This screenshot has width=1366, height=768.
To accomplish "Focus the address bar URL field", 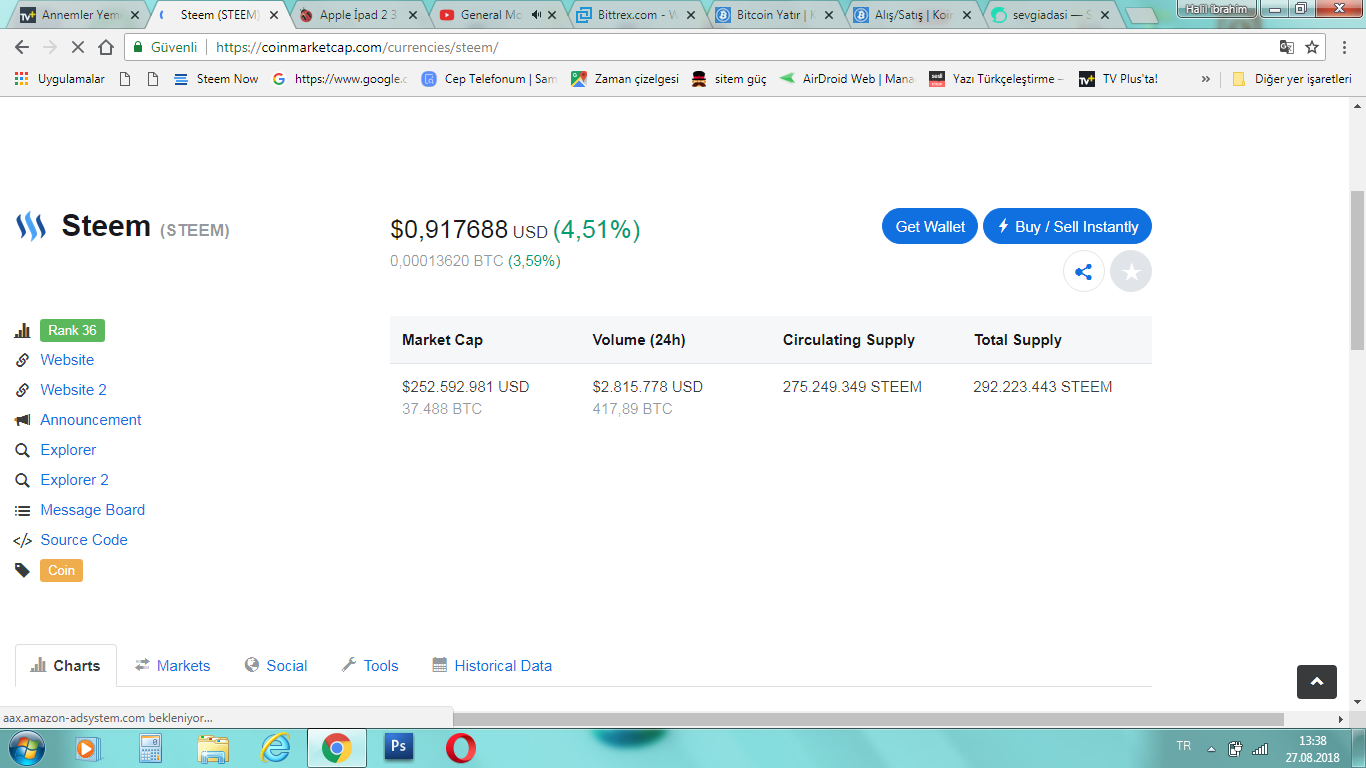I will pyautogui.click(x=740, y=47).
